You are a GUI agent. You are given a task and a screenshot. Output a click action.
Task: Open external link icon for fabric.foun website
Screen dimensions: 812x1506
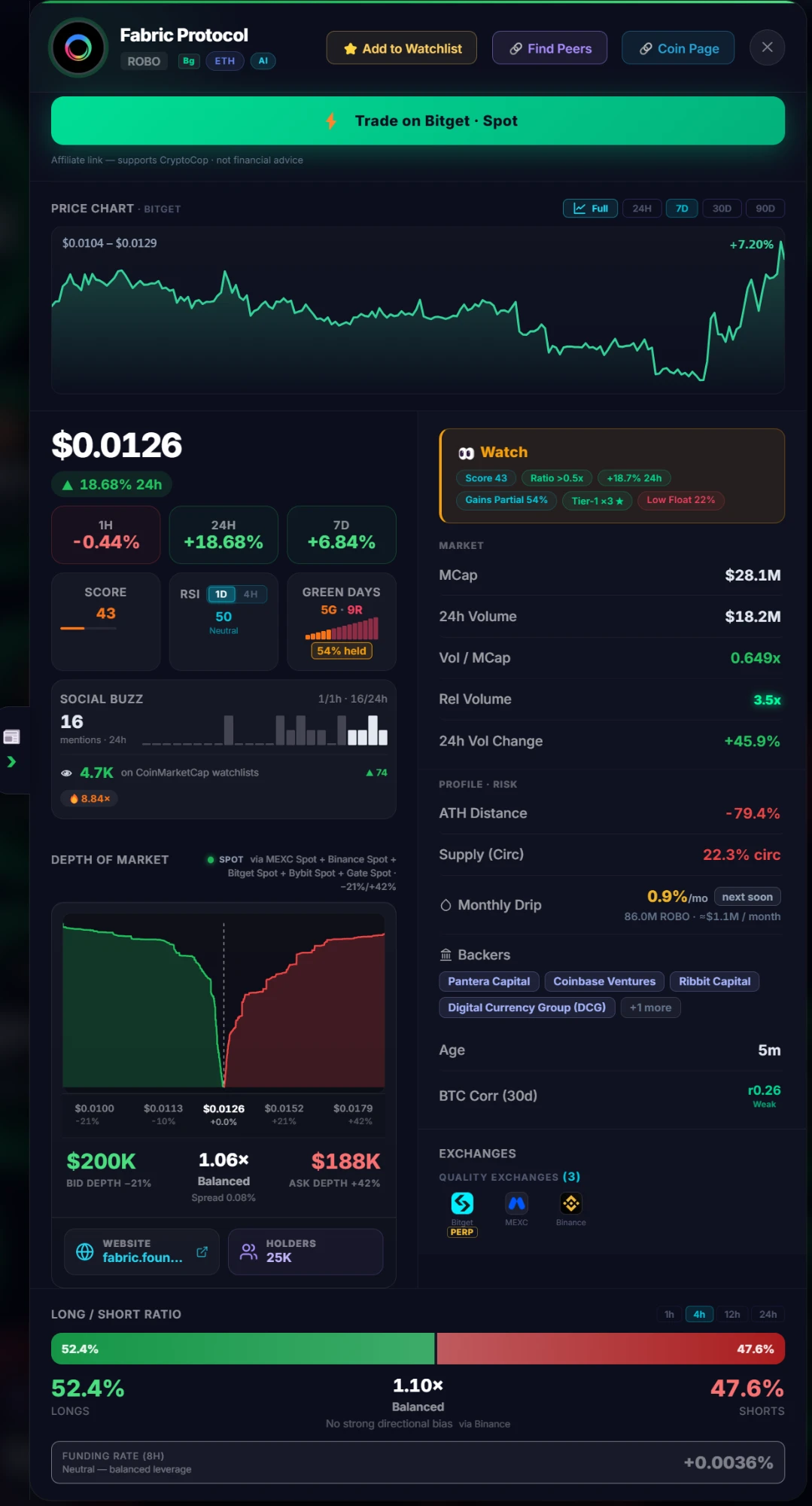point(202,1251)
